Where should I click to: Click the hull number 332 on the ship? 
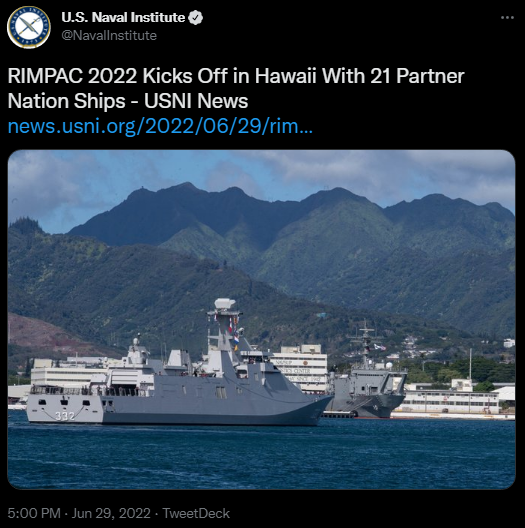click(x=65, y=416)
